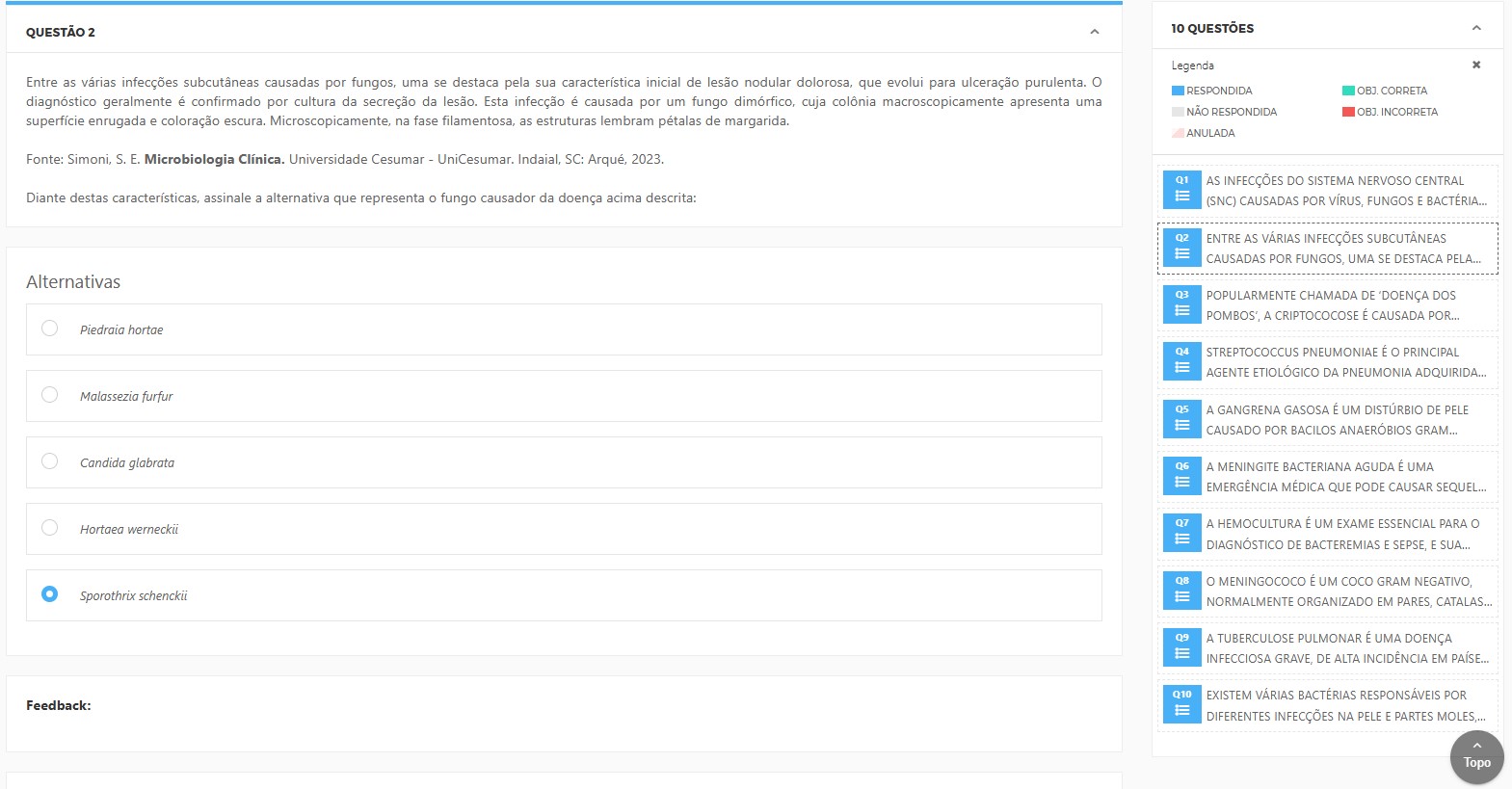
Task: Open the tuberculose pulmonar question text
Action: tap(1345, 648)
